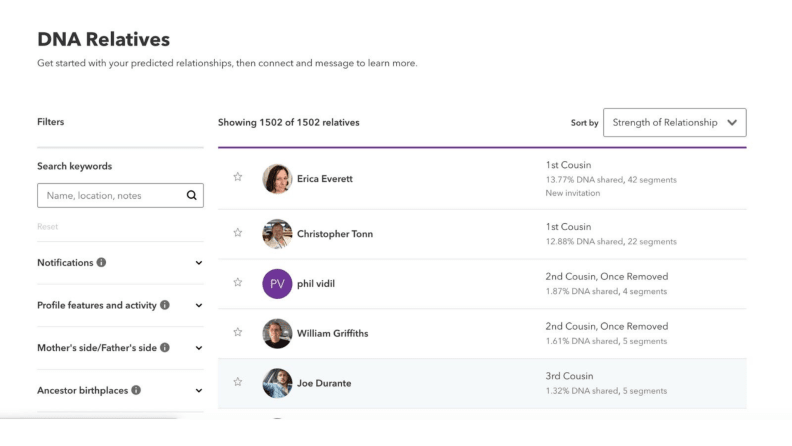Click the search magnifier icon
Screen dimensions: 792x446
click(191, 195)
